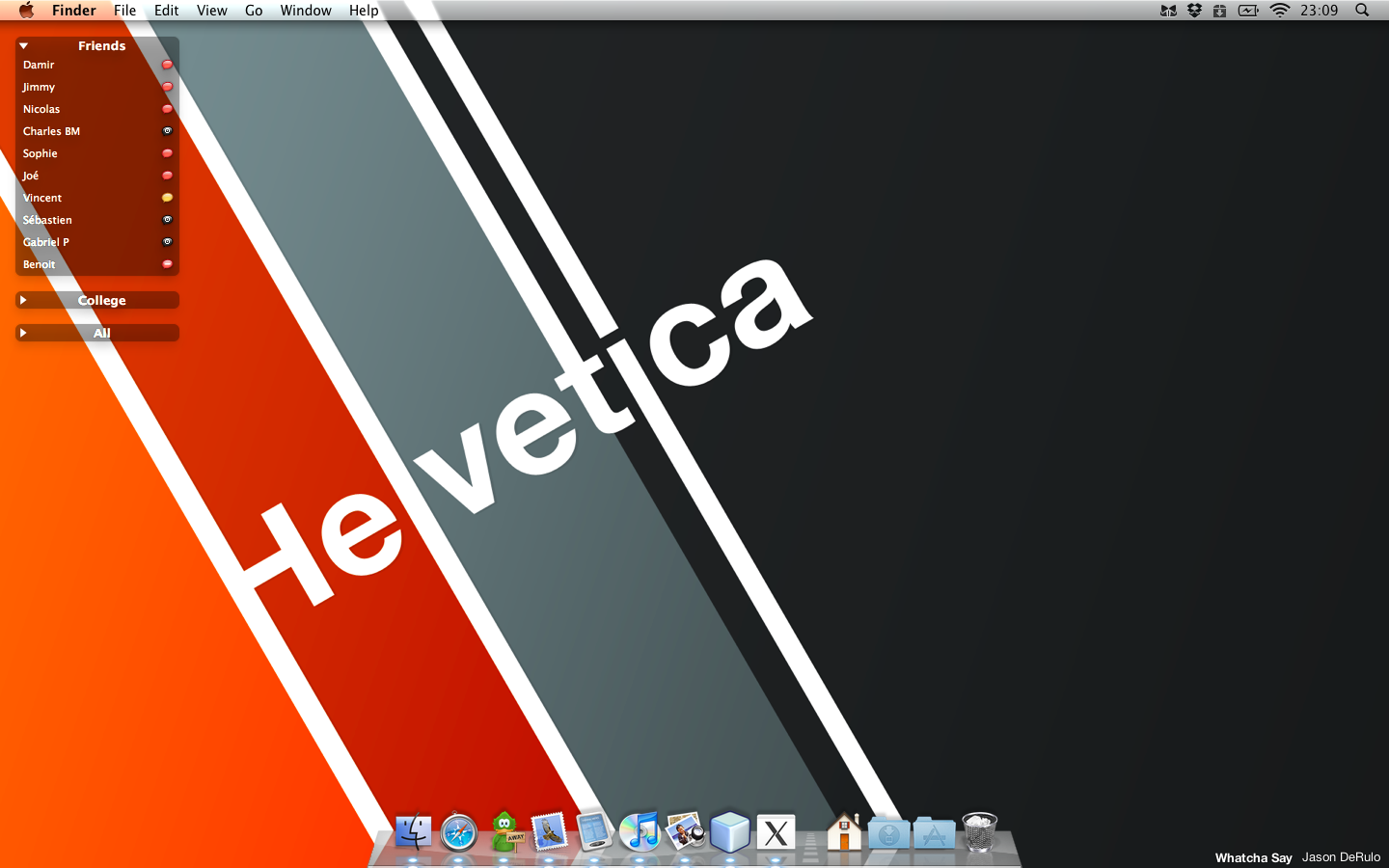Screen dimensions: 1389x868
Task: Open the View menu
Action: 211,10
